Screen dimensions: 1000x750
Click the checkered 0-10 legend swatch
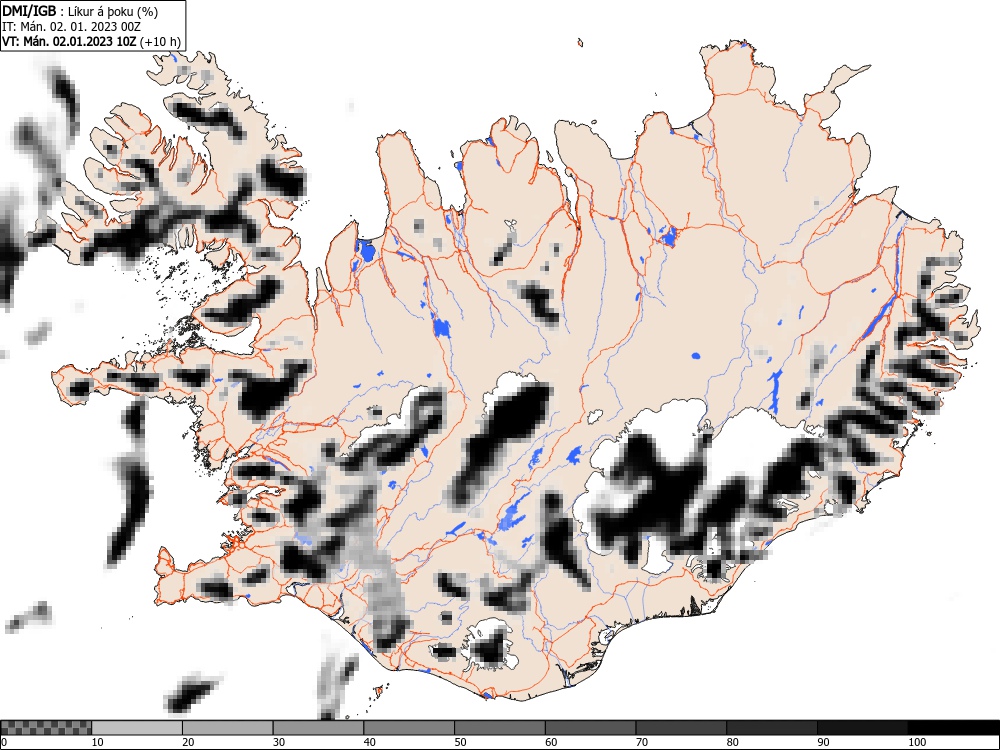[x=47, y=728]
